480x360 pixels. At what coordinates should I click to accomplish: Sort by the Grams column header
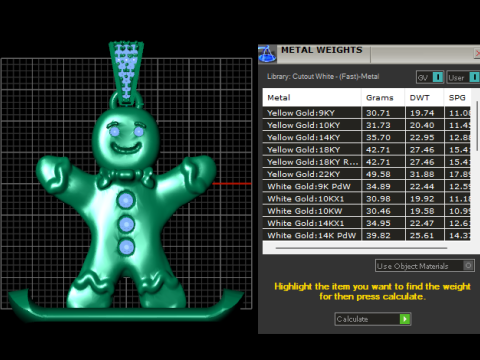click(383, 98)
